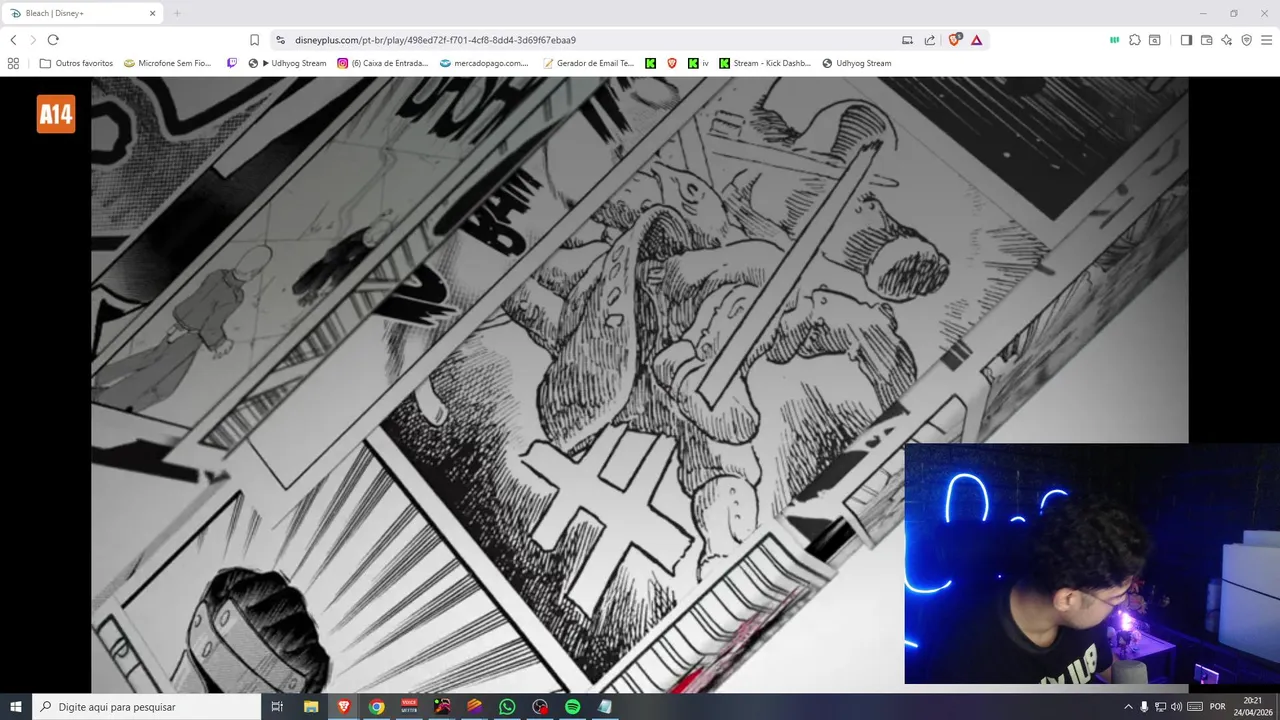Viewport: 1280px width, 720px height.
Task: Open File Explorer from the taskbar
Action: [311, 707]
